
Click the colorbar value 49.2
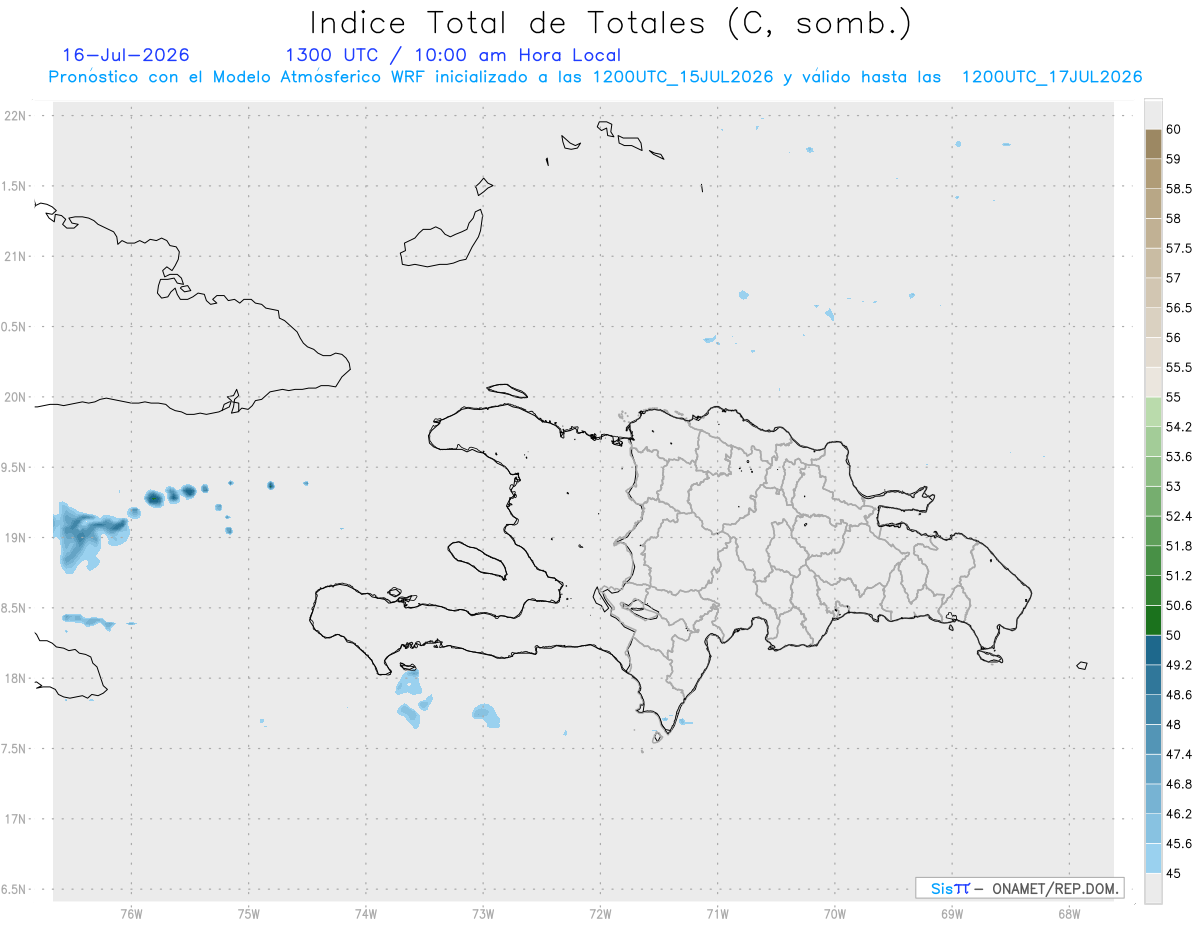tap(1179, 665)
